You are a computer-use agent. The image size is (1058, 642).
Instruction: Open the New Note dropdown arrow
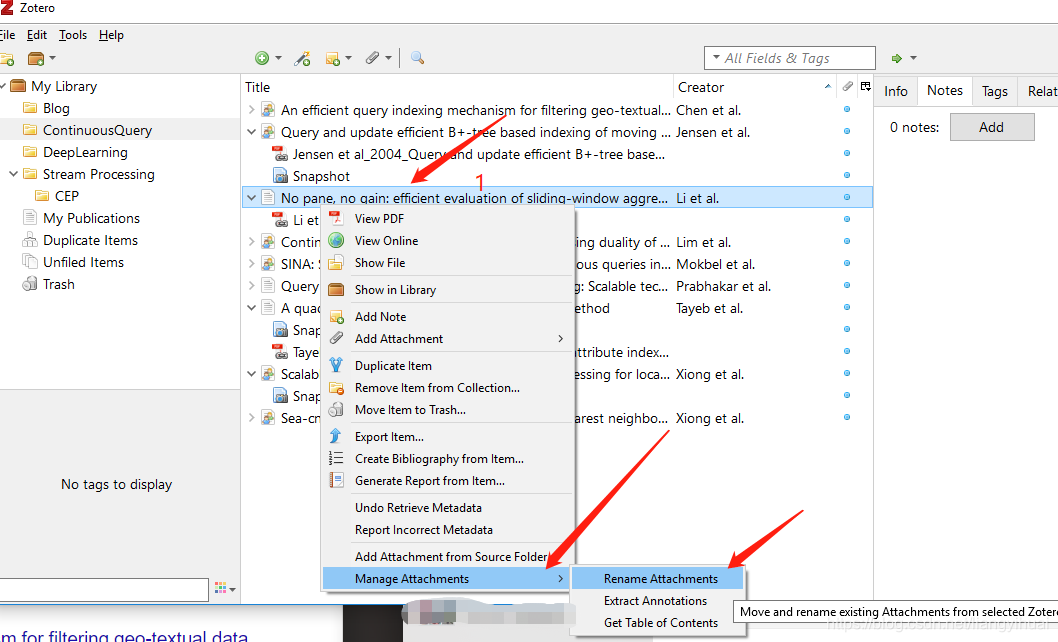(x=348, y=58)
